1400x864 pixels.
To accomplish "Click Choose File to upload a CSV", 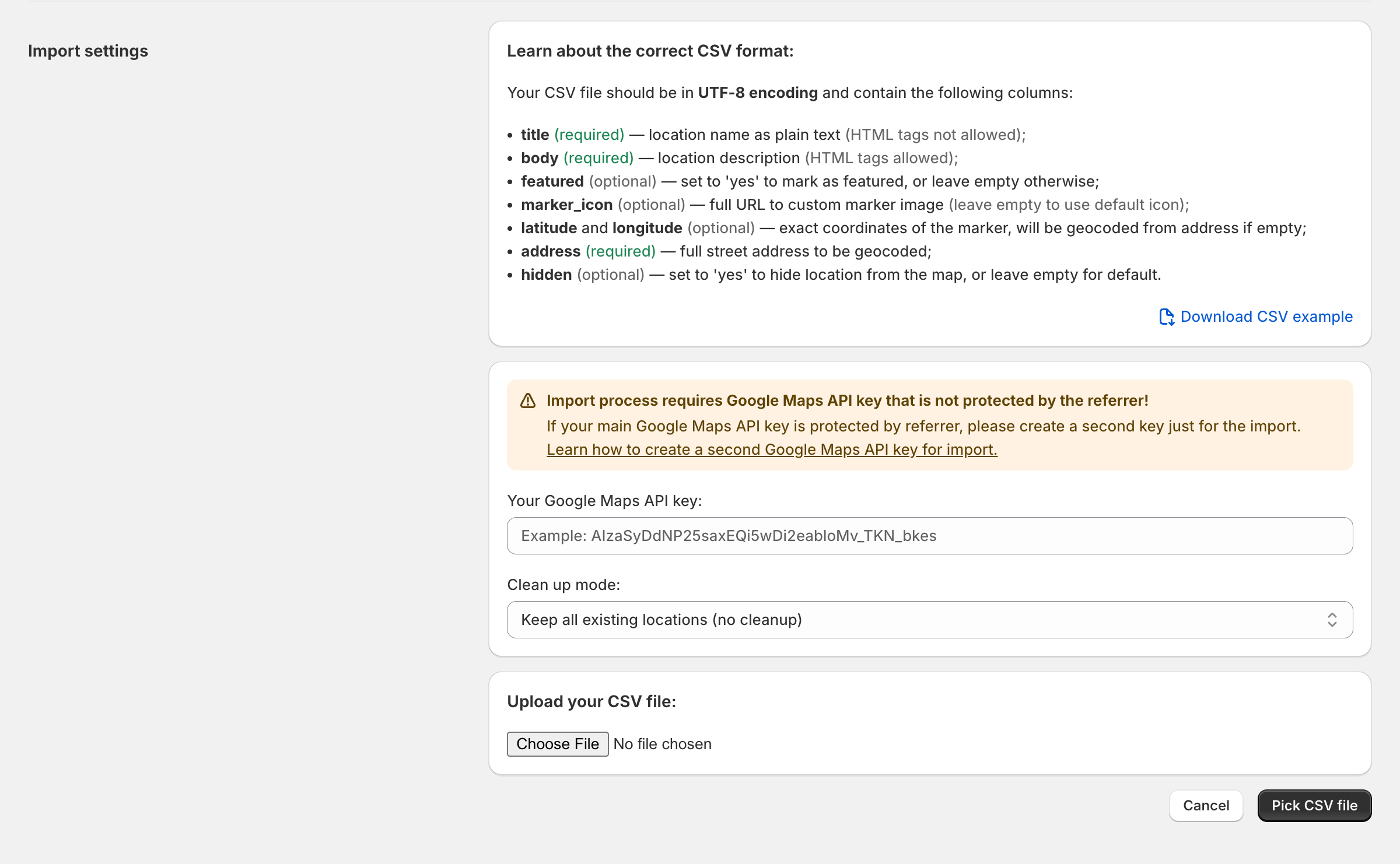I will (x=557, y=744).
